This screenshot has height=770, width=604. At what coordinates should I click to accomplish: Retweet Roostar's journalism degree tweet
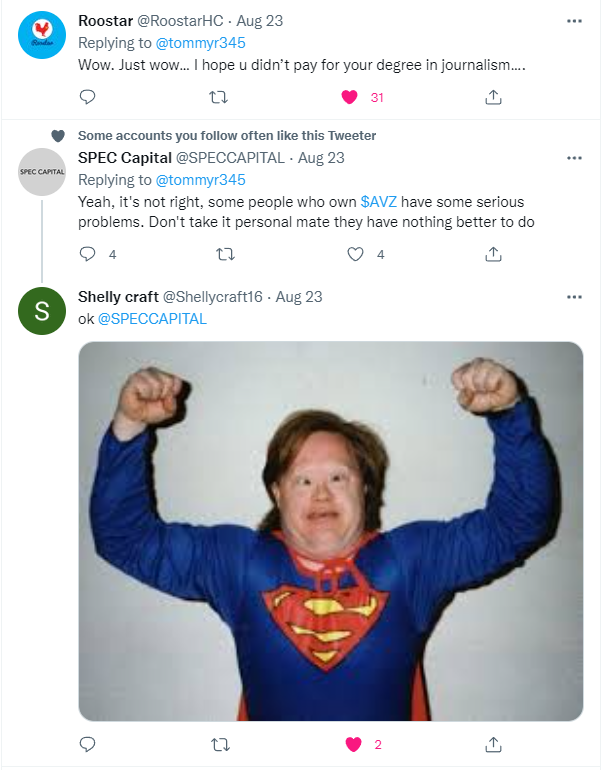click(219, 97)
